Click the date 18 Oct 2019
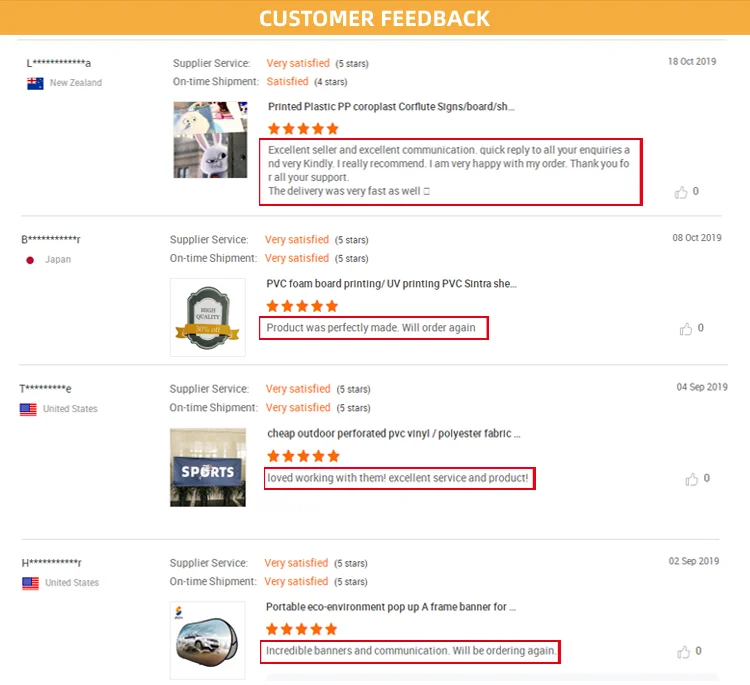 [692, 62]
